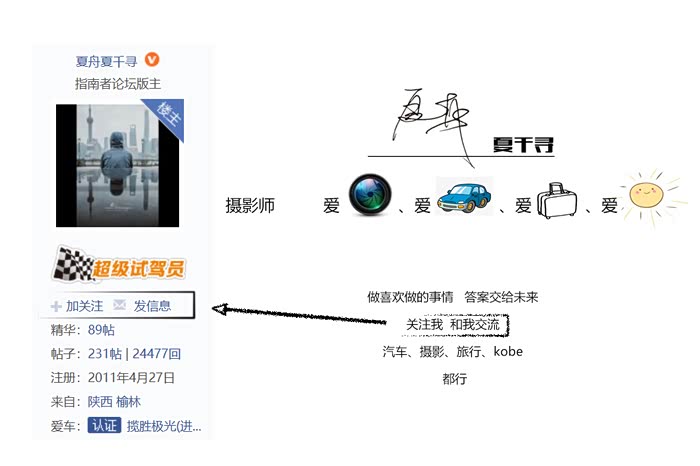700x466 pixels.
Task: Click the plus icon beside 加关注
Action: pos(56,306)
